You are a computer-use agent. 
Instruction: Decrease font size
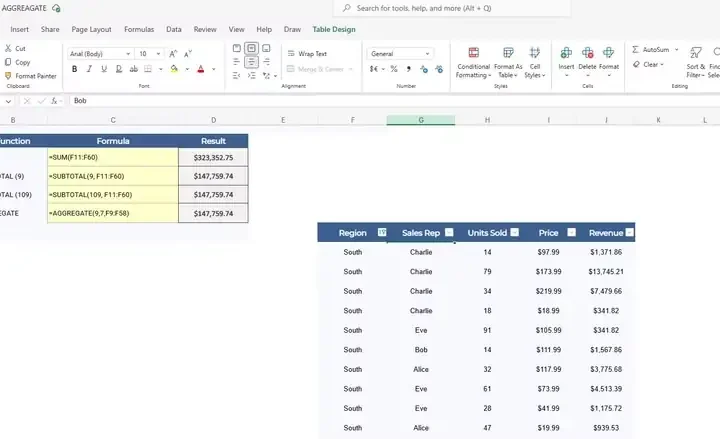(x=187, y=54)
